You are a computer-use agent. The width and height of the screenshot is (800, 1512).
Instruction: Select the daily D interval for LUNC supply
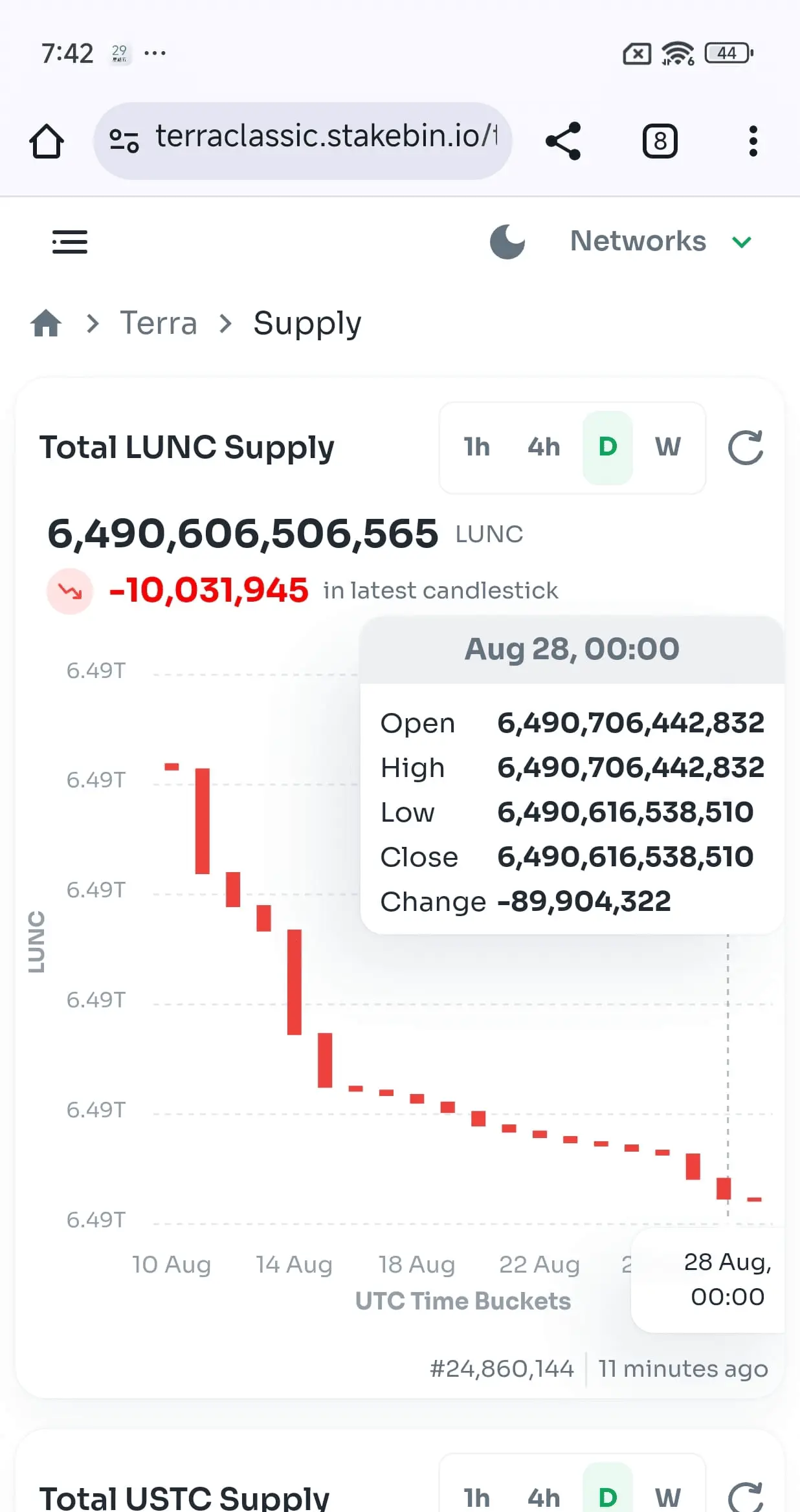pyautogui.click(x=608, y=447)
